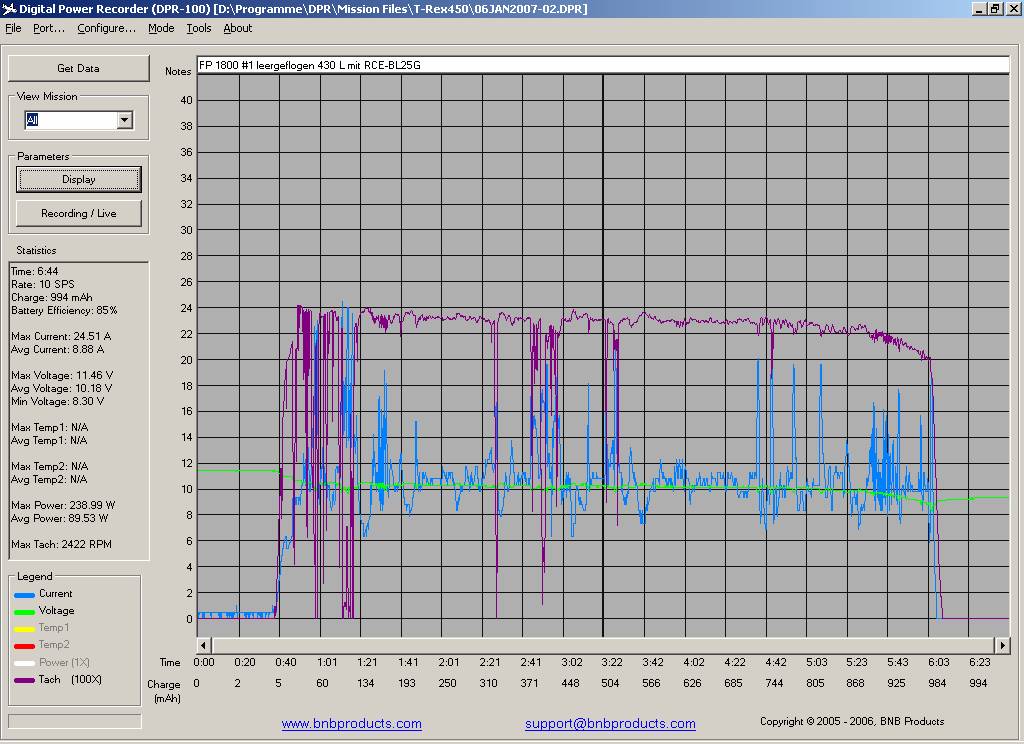Open the Configure... menu
Viewport: 1024px width, 744px height.
coord(106,28)
